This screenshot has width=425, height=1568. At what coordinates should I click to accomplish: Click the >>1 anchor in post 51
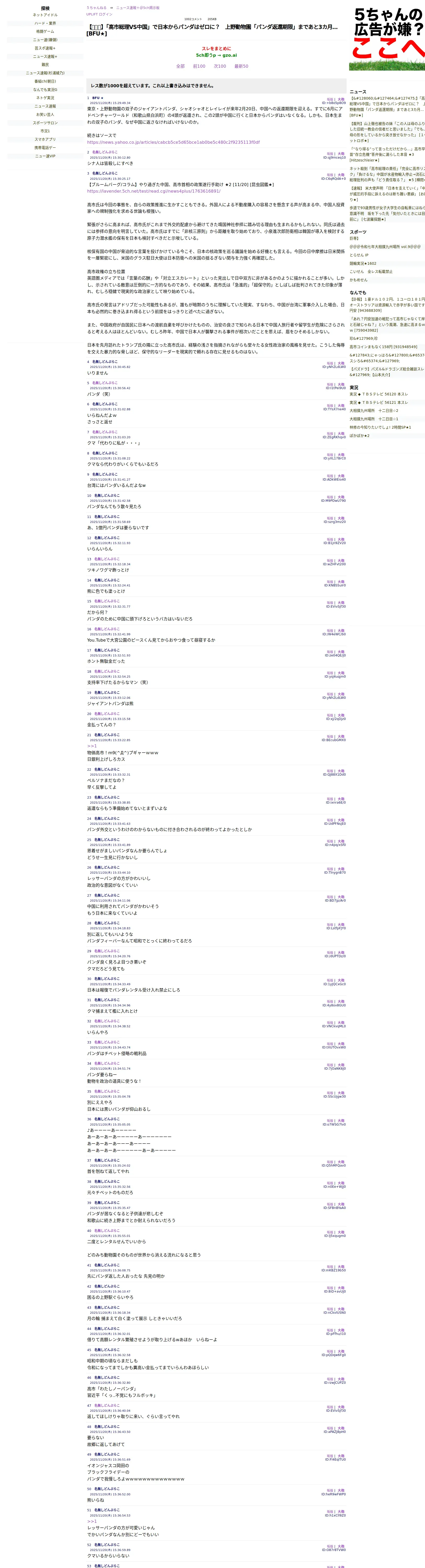[x=92, y=1521]
